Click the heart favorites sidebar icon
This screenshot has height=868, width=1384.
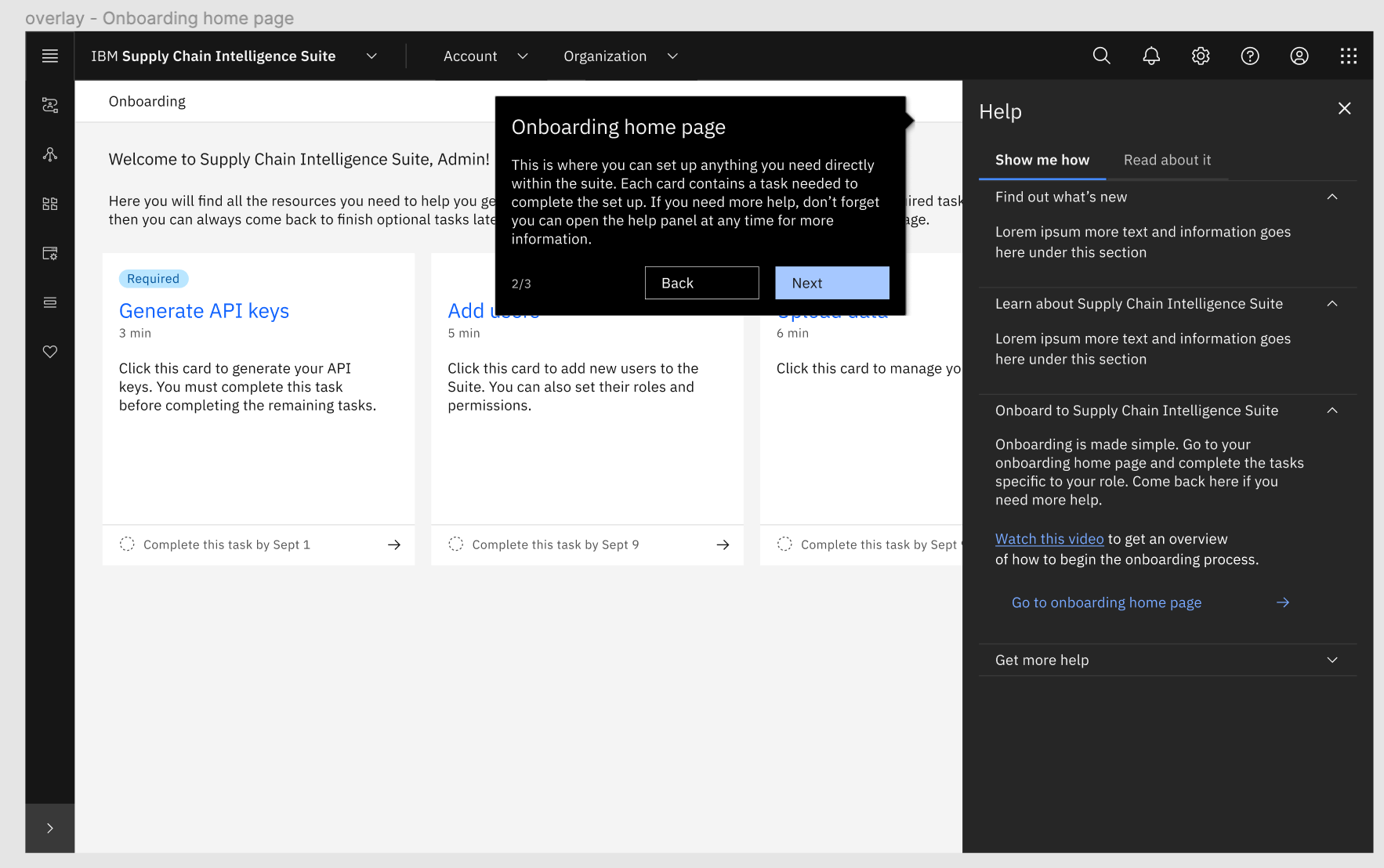pos(50,352)
